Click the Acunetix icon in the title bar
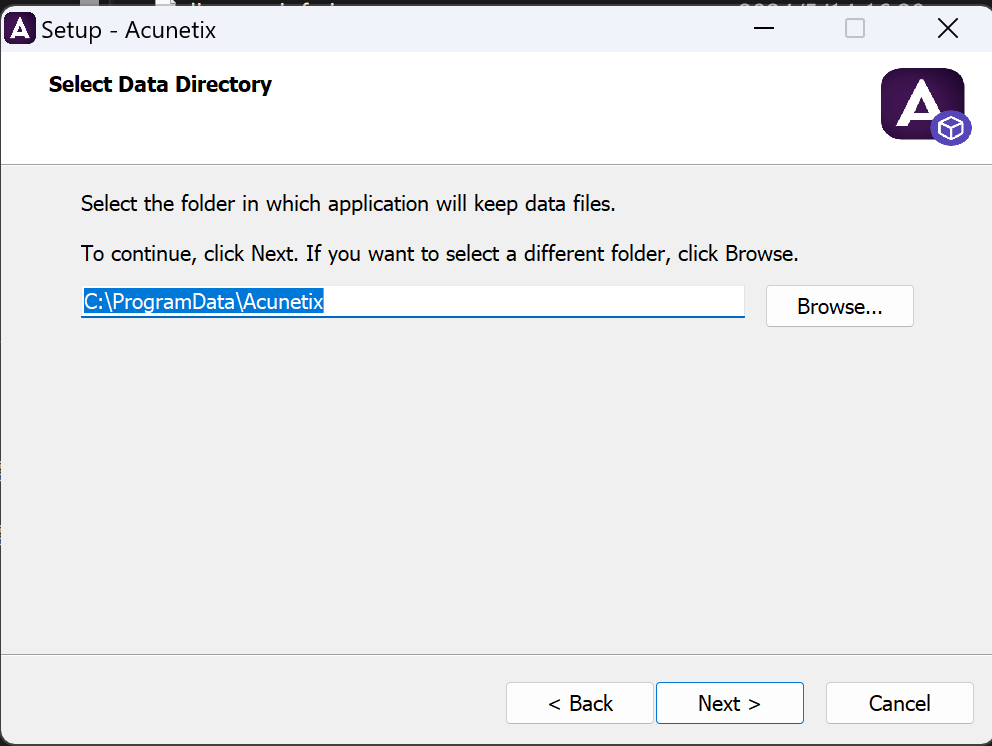 [20, 29]
